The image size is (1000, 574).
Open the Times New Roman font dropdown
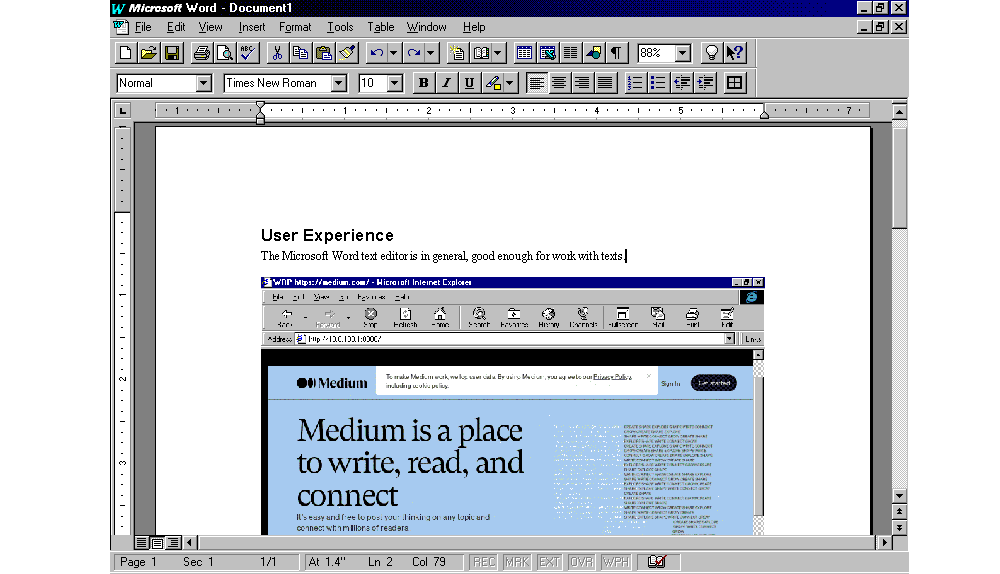pyautogui.click(x=339, y=83)
